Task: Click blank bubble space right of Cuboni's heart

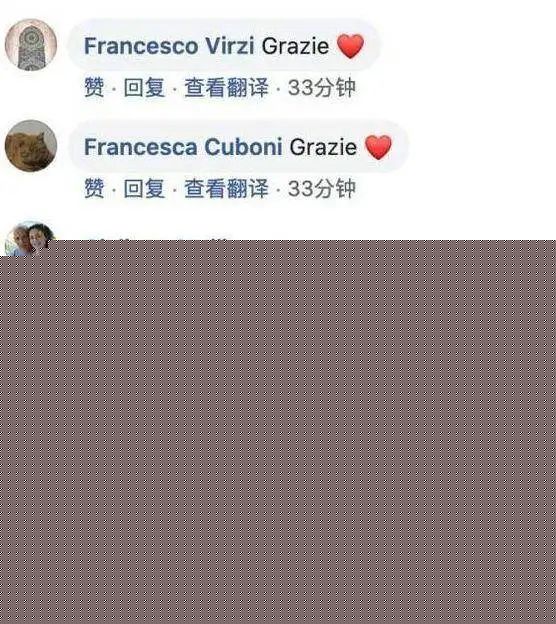Action: (x=400, y=146)
